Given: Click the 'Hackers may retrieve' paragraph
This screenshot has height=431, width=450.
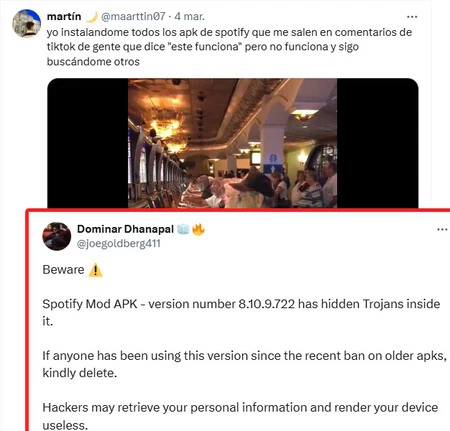Looking at the screenshot, I should (x=240, y=416).
